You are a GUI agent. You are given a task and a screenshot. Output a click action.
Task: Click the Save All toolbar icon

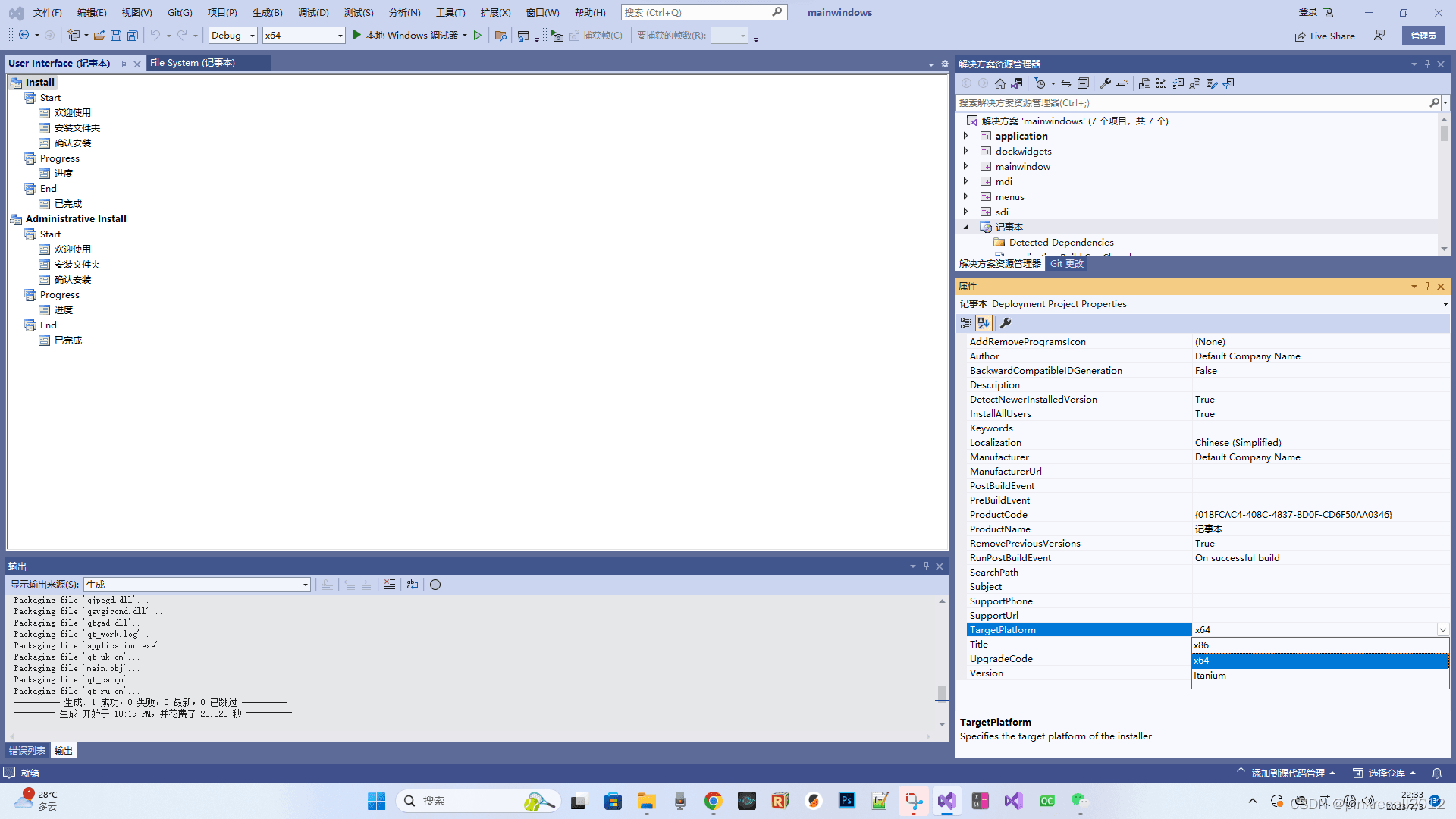tap(133, 36)
